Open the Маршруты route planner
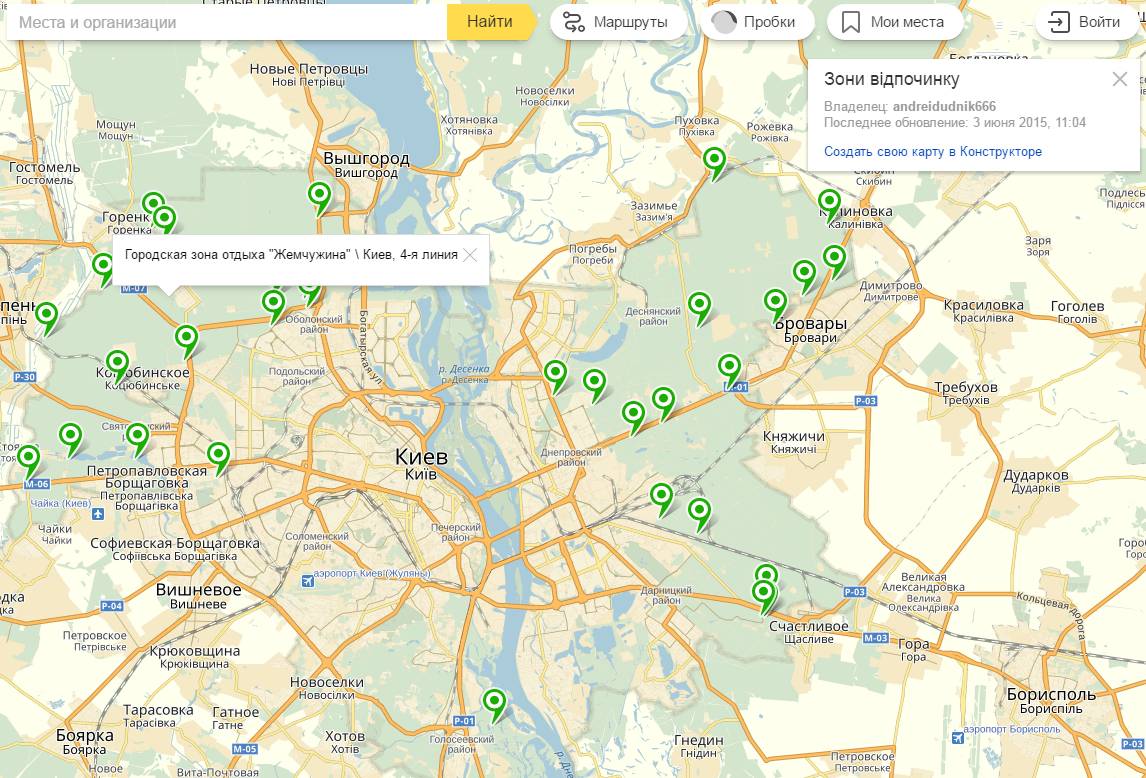 coord(618,22)
